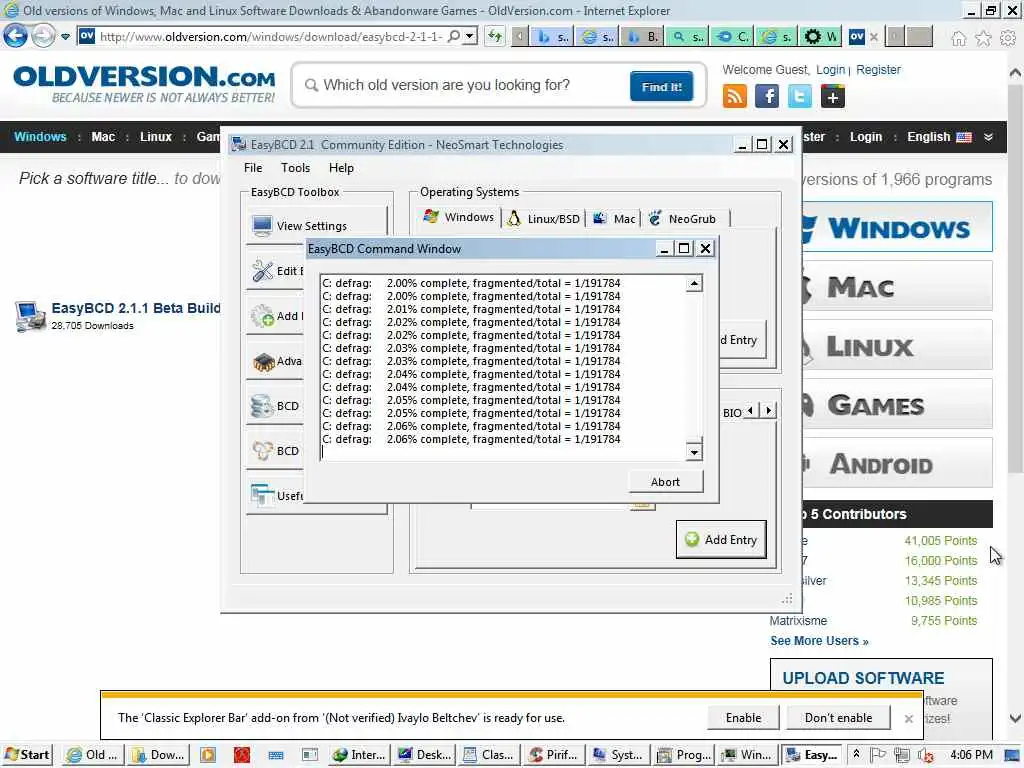Viewport: 1024px width, 768px height.
Task: Click the Useful Utilities icon
Action: pyautogui.click(x=263, y=495)
